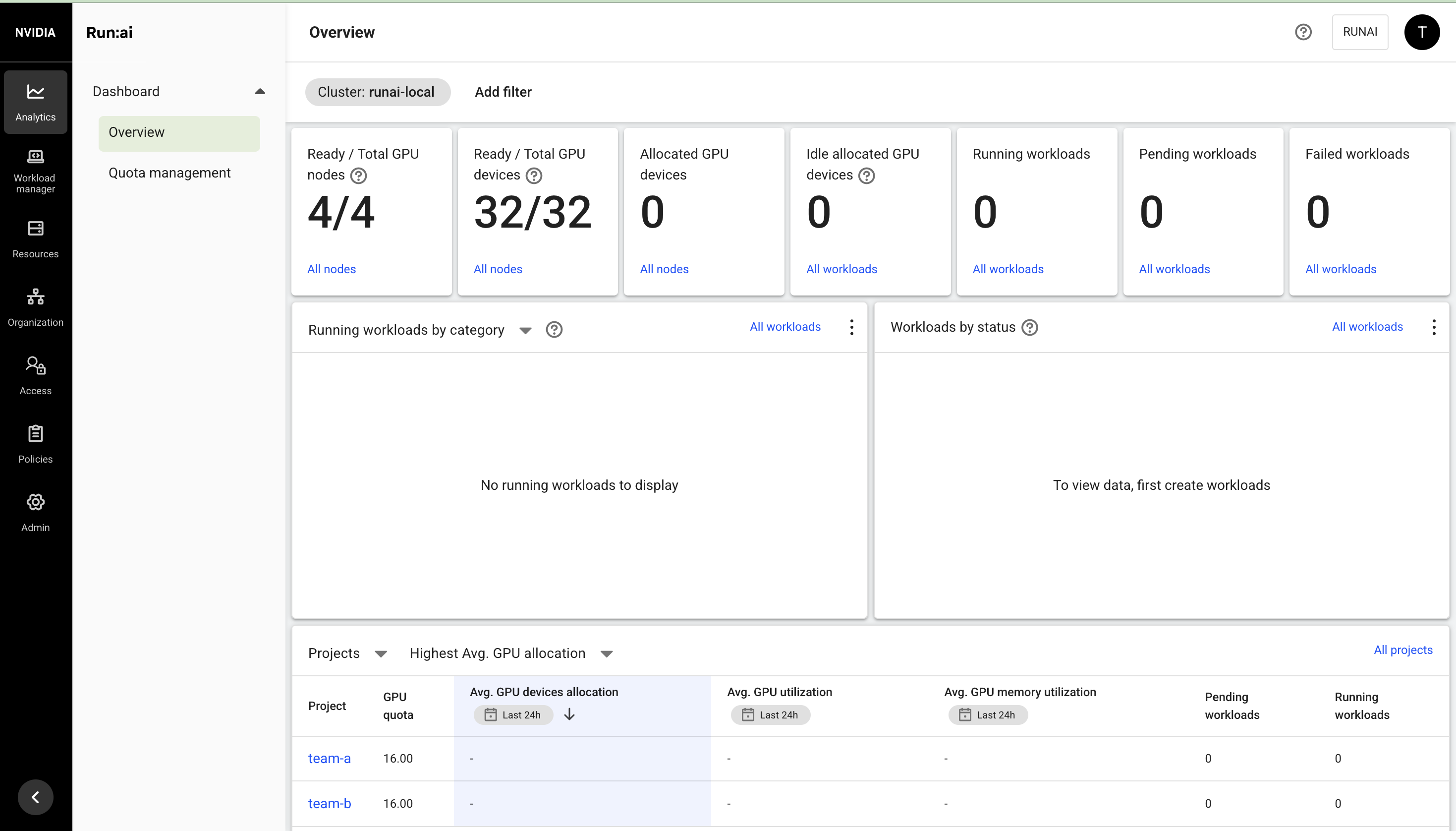Open the Organization sidebar section
1456x831 pixels.
click(35, 307)
